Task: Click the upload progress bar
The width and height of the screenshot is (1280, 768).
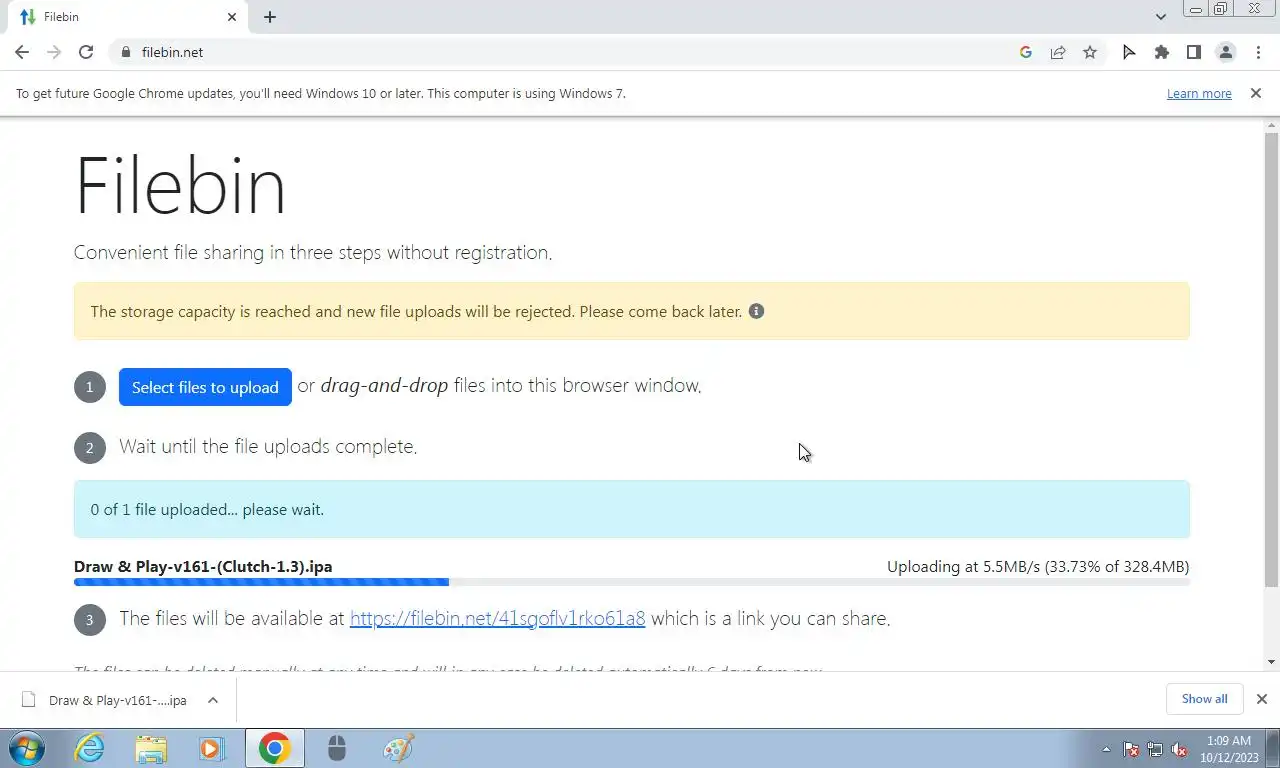Action: tap(632, 582)
